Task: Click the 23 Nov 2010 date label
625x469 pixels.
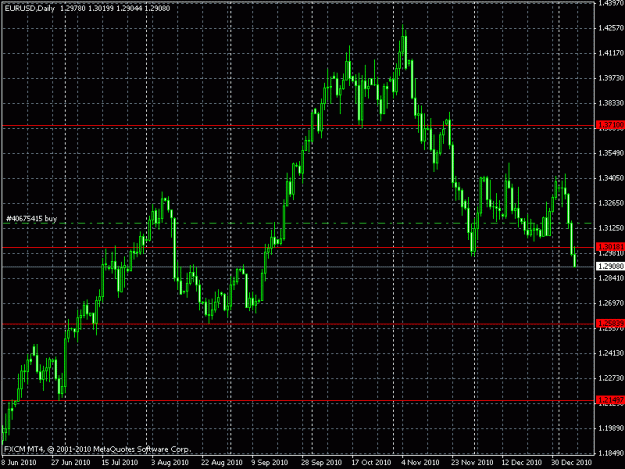Action: tap(472, 463)
